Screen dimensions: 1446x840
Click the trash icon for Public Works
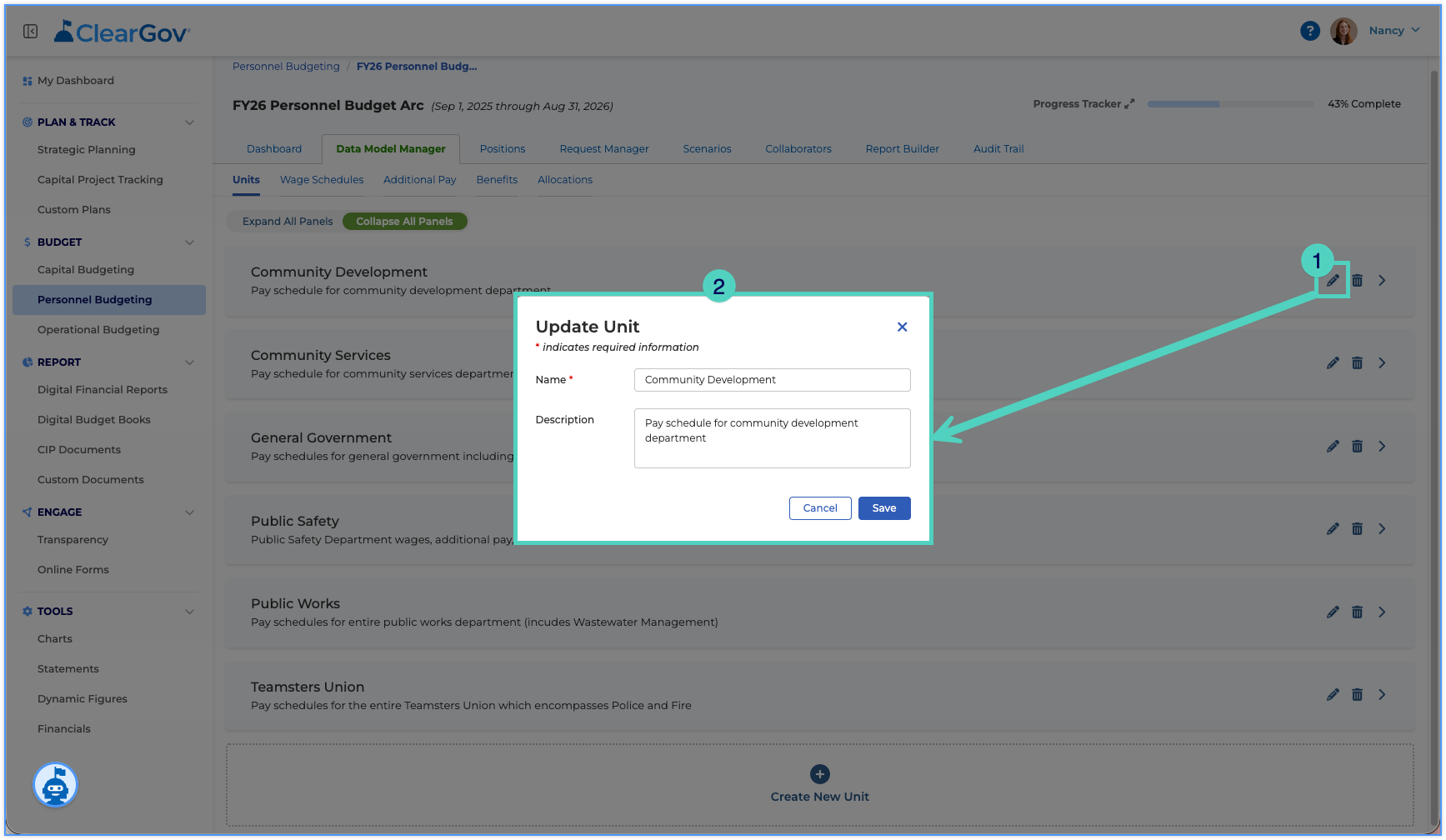(1357, 612)
